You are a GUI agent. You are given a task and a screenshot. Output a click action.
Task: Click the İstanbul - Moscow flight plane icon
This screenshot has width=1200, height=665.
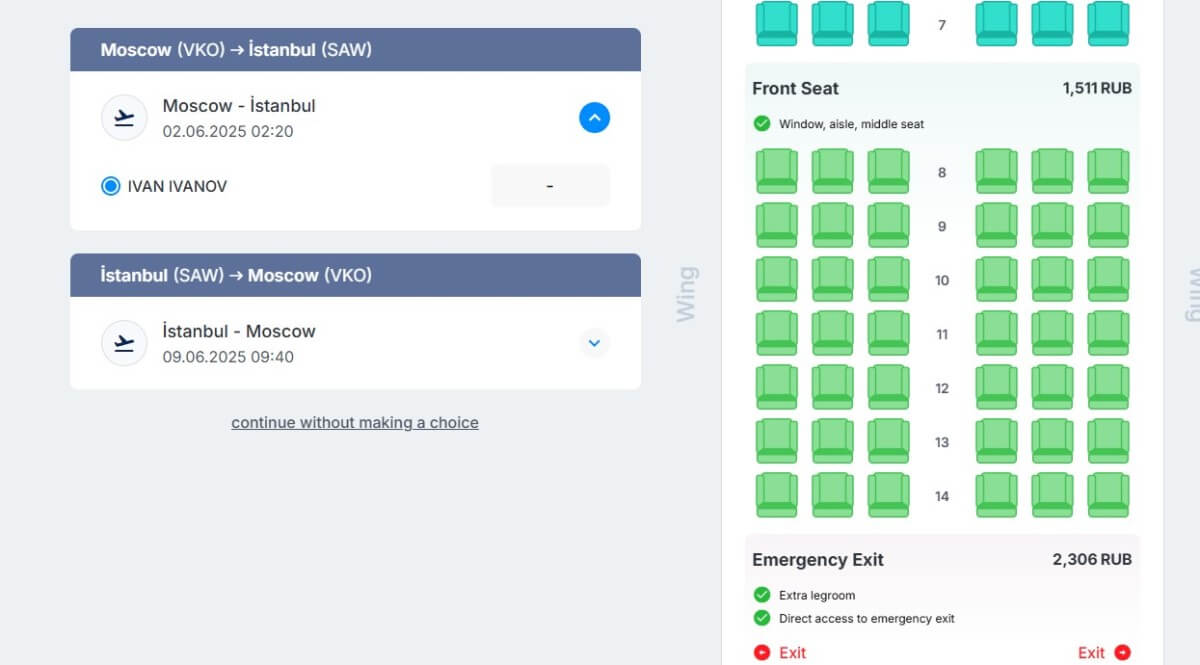click(x=125, y=343)
